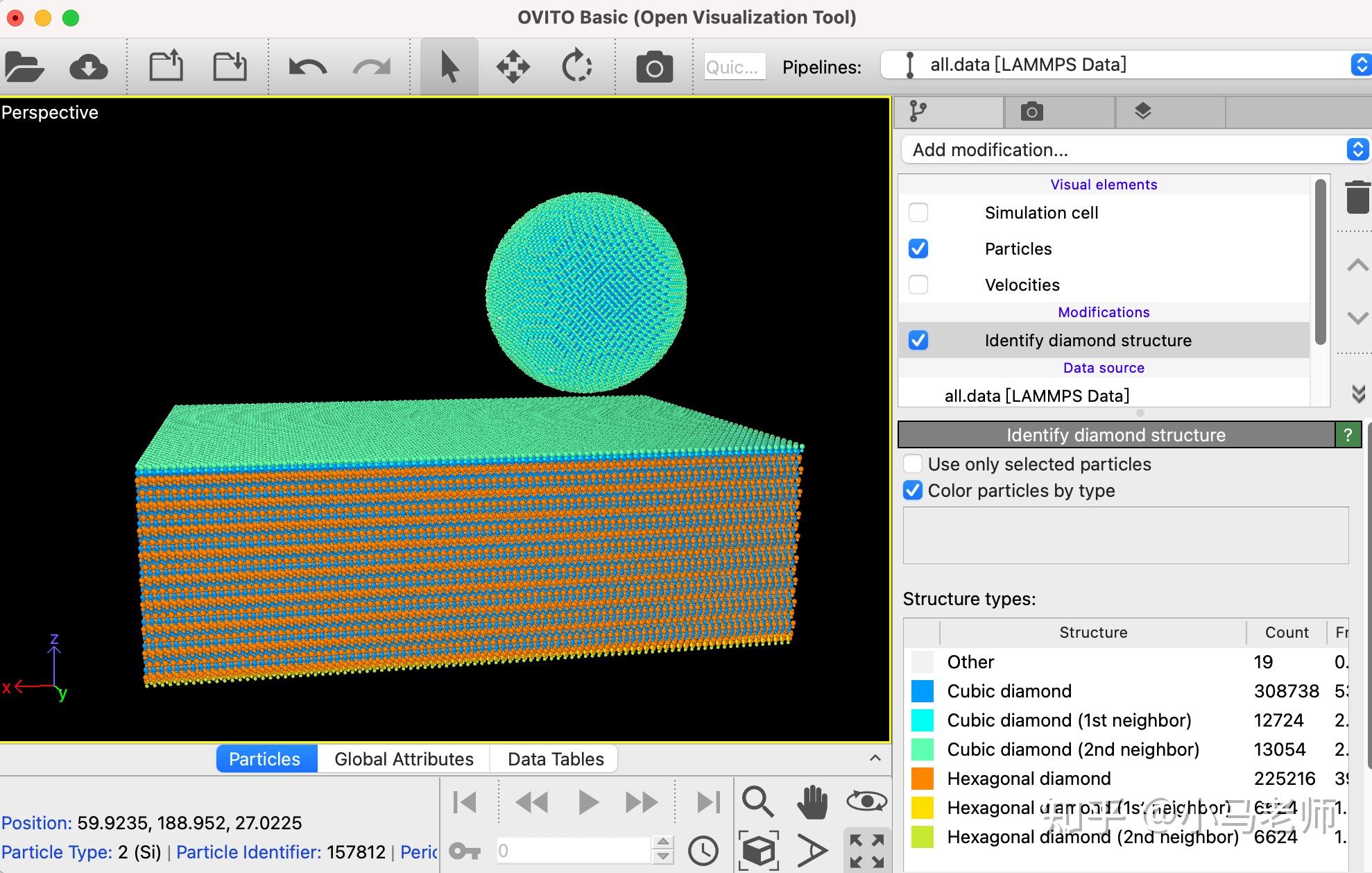Enable the Simulation cell visual element

tap(918, 212)
